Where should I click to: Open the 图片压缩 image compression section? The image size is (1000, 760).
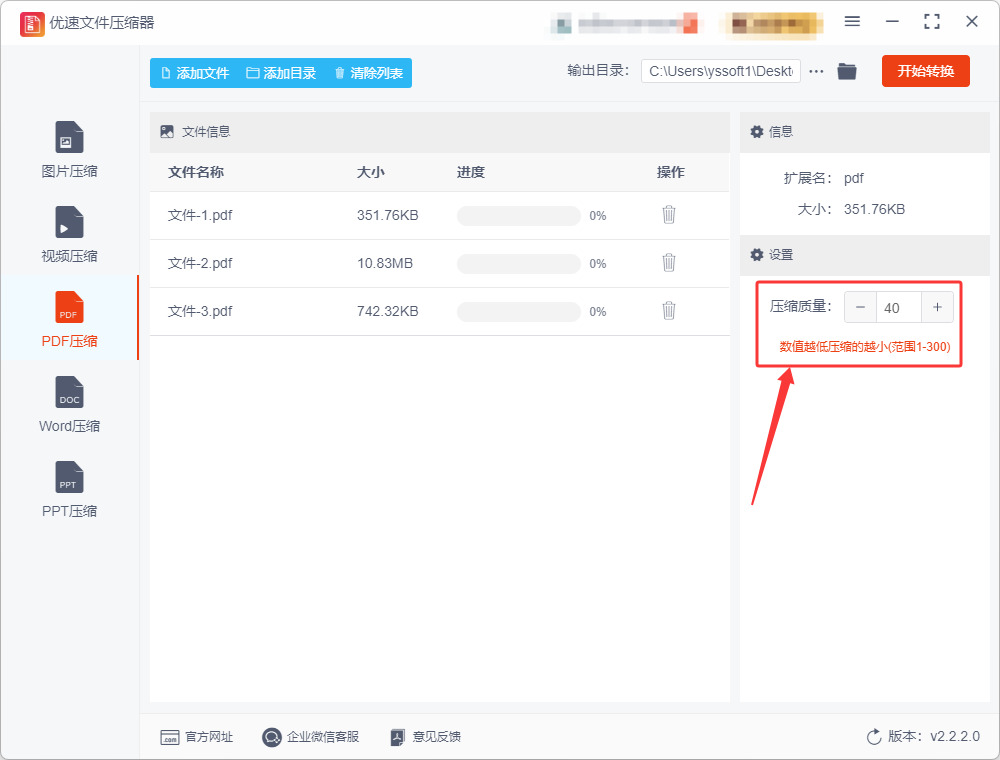pyautogui.click(x=69, y=149)
